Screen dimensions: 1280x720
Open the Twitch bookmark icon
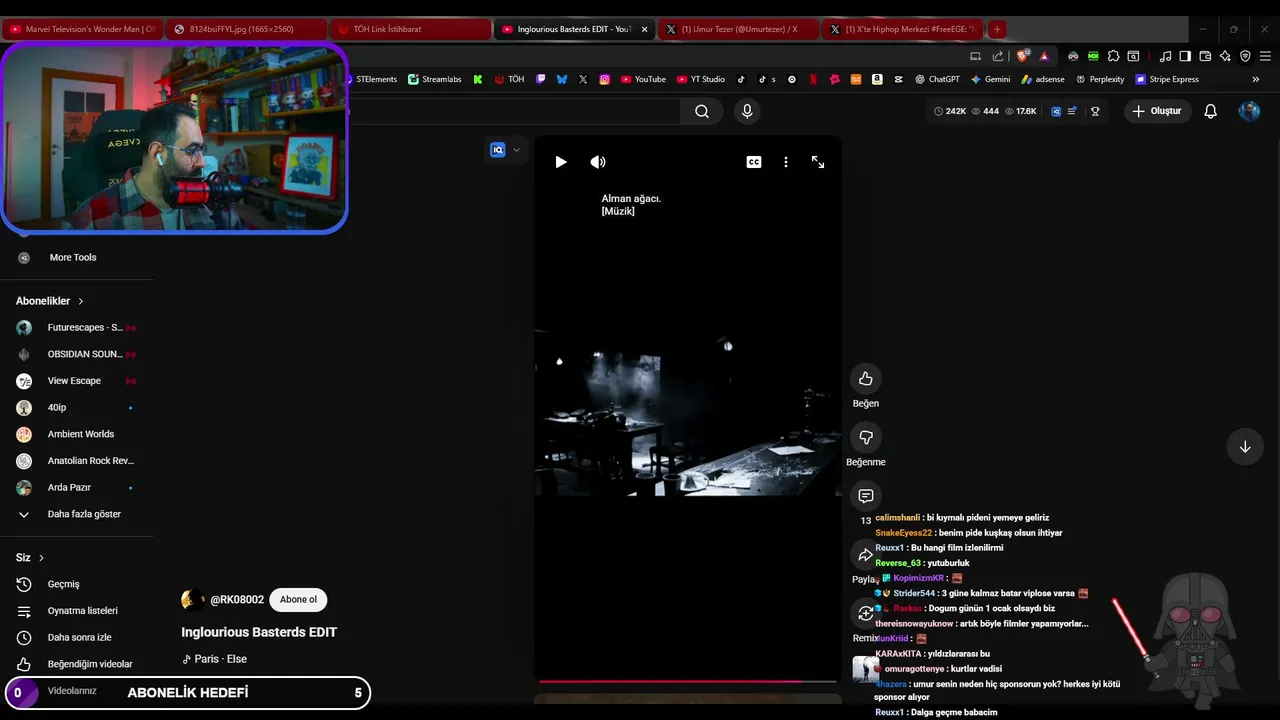[541, 79]
